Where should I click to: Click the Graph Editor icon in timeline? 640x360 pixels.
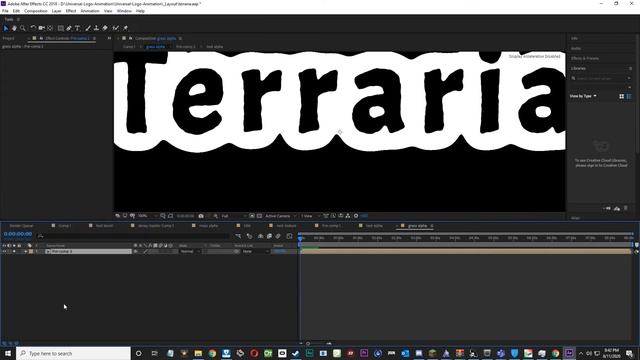pyautogui.click(x=289, y=236)
